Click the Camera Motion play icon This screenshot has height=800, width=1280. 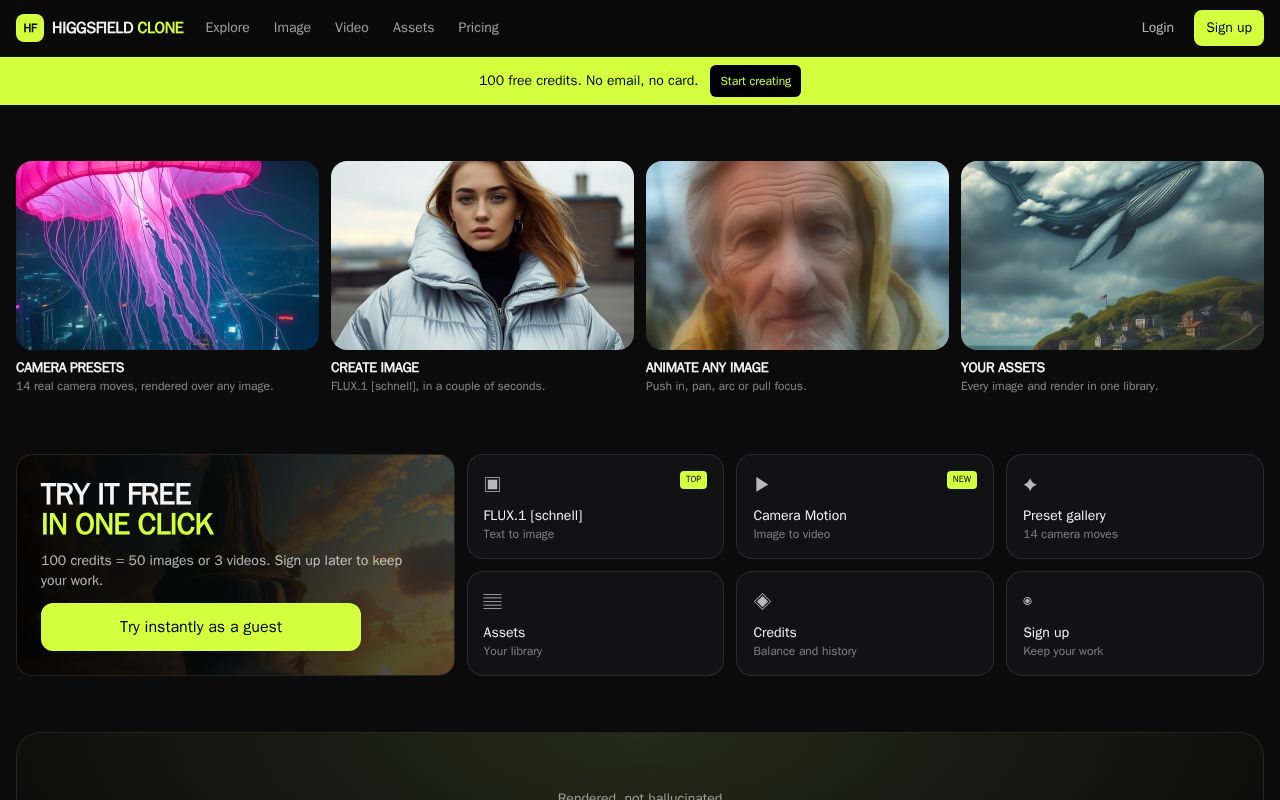[x=762, y=484]
